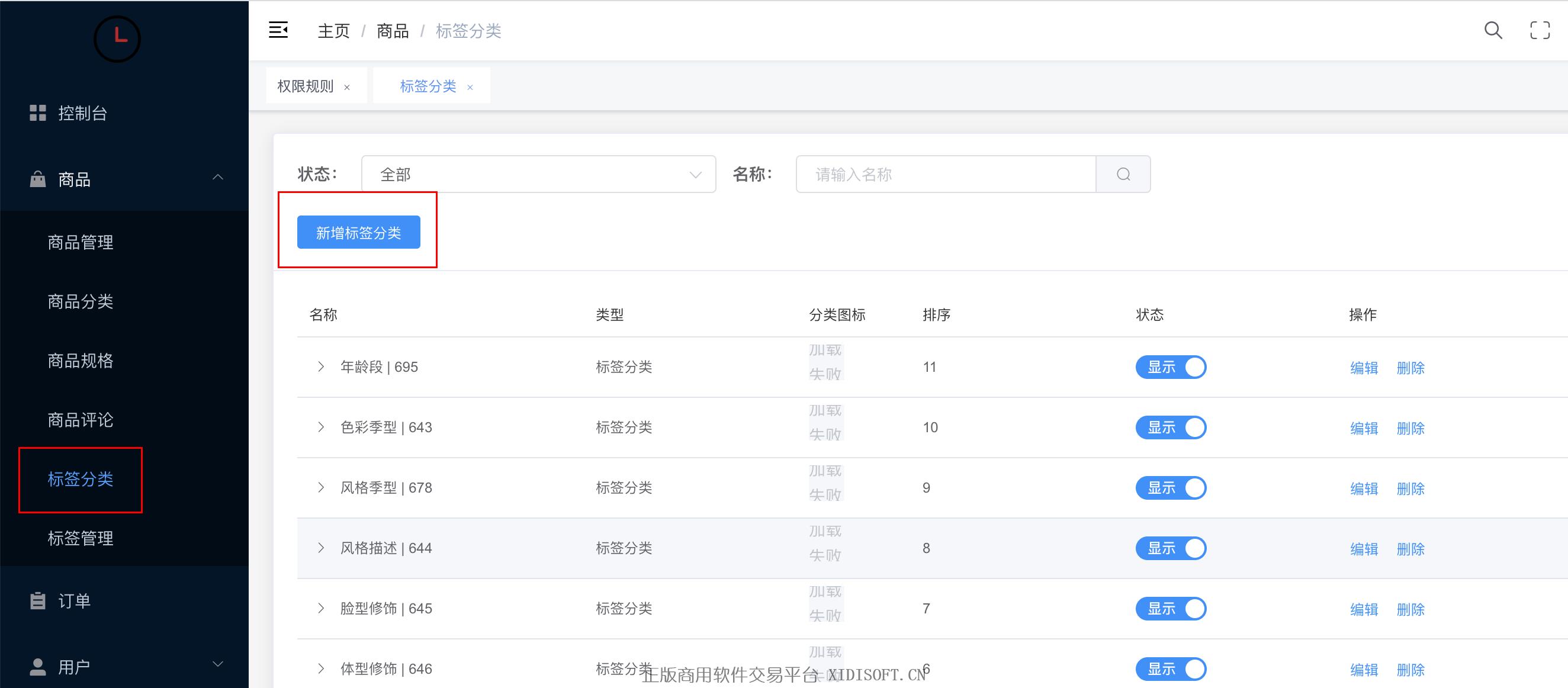The height and width of the screenshot is (688, 1568).
Task: Toggle 显示 switch for 体型修饰 | 646
Action: (x=1171, y=668)
